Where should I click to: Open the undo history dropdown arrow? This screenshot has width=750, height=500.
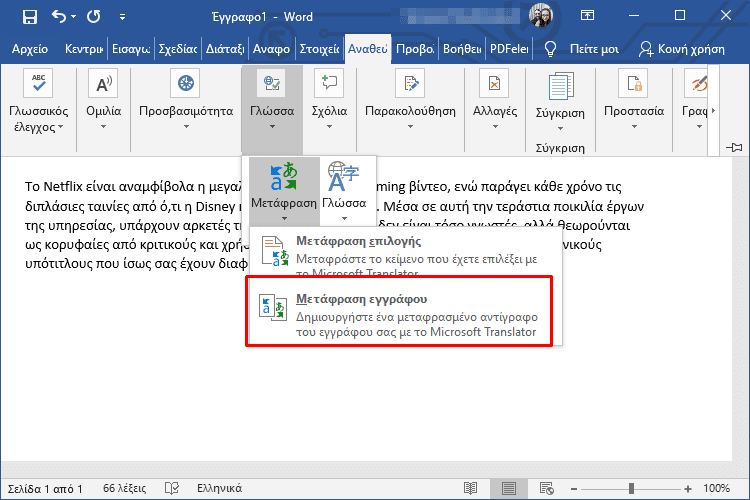tap(73, 17)
